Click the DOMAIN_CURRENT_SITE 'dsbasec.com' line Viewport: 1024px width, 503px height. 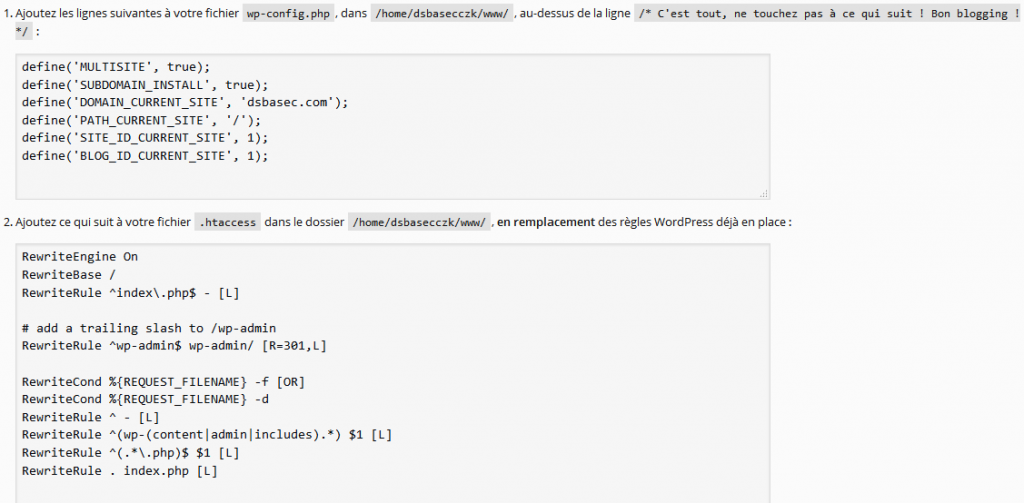(x=185, y=102)
